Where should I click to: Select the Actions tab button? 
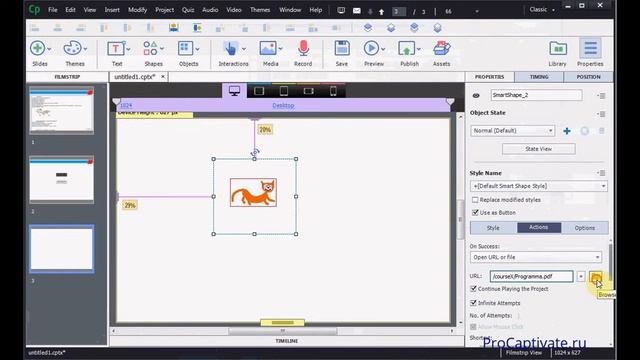(x=539, y=227)
